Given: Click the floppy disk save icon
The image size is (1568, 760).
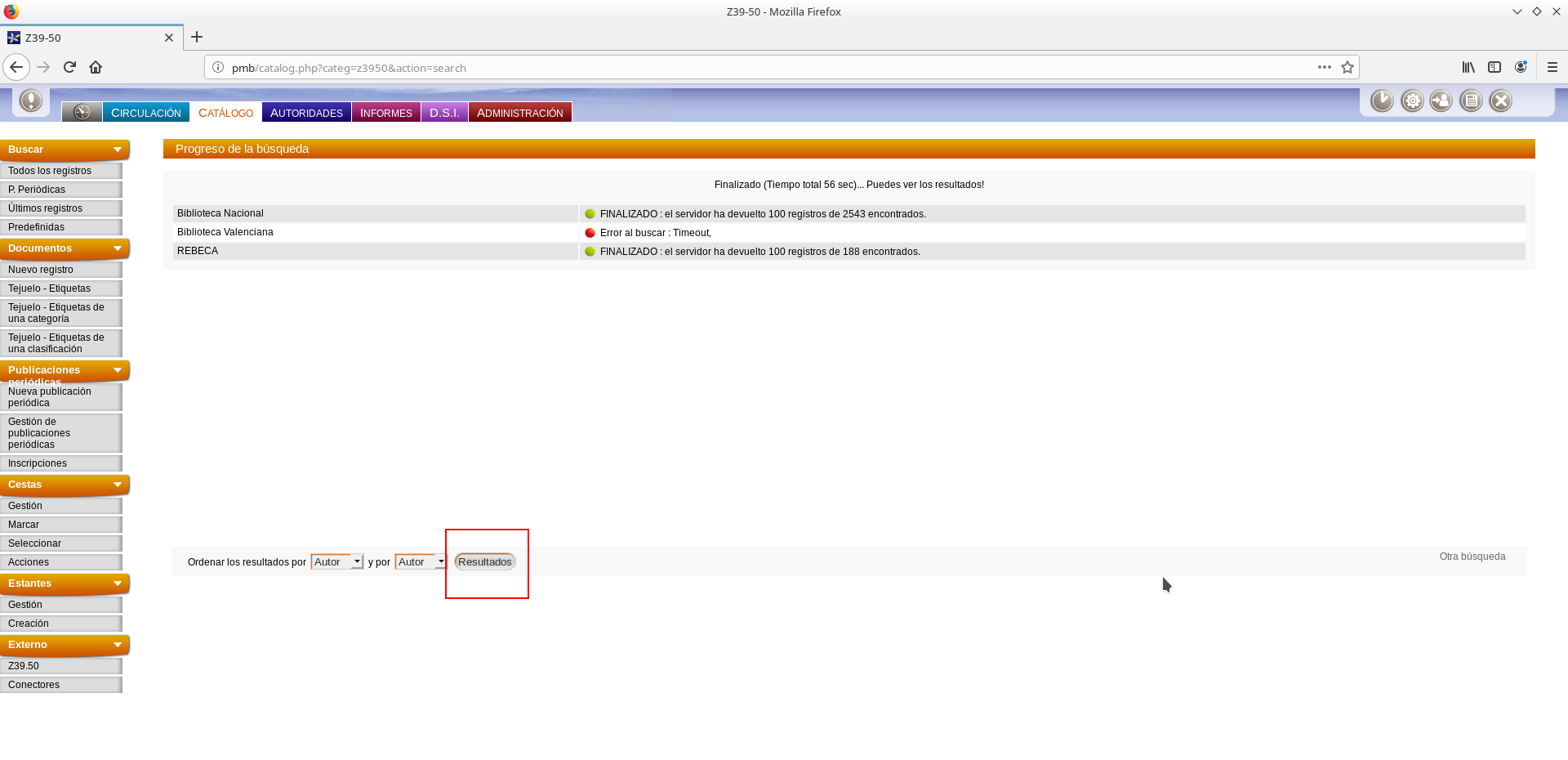Looking at the screenshot, I should point(1471,101).
